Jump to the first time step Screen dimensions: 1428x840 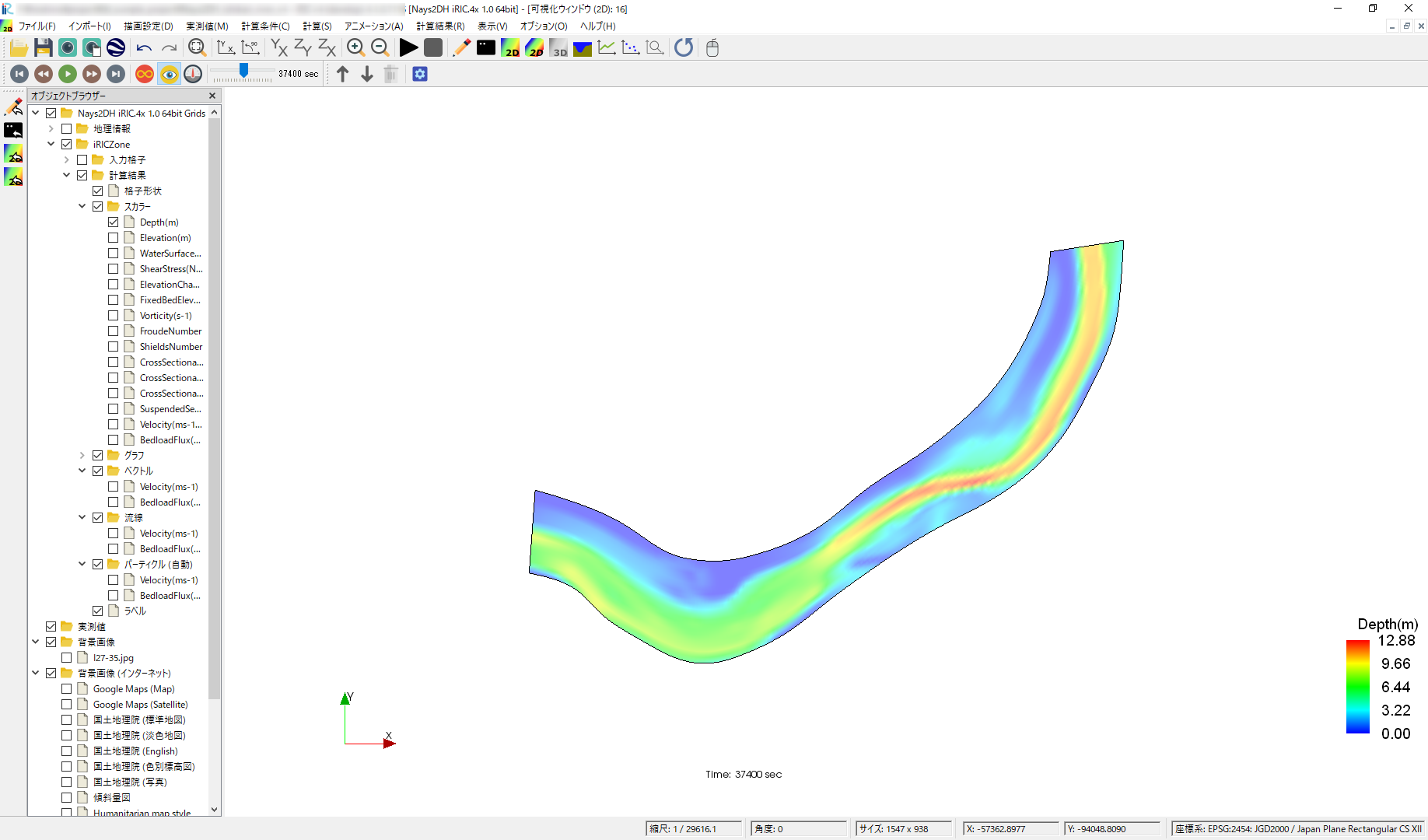click(x=19, y=74)
